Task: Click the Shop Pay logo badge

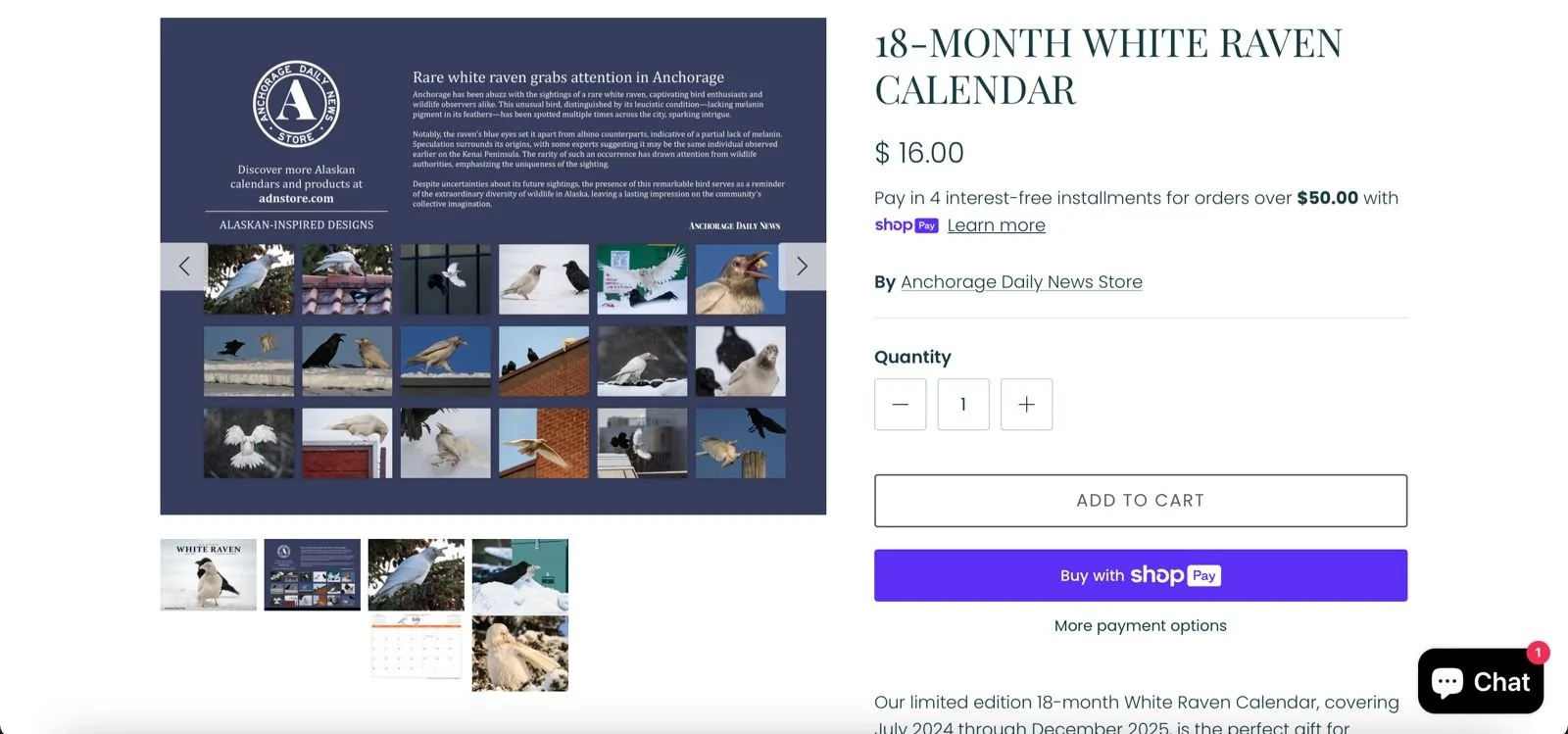Action: 906,225
